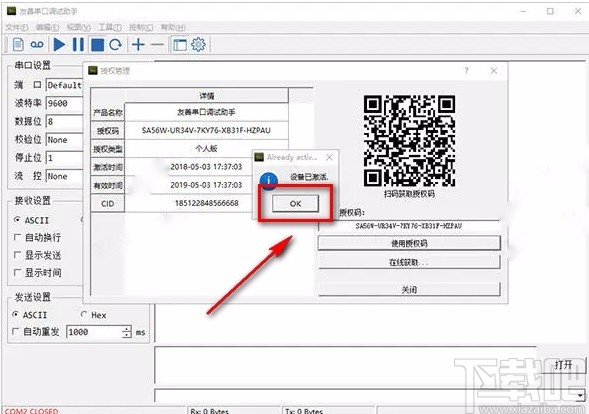The height and width of the screenshot is (414, 589).
Task: Click the 使用授权码 button
Action: point(409,243)
